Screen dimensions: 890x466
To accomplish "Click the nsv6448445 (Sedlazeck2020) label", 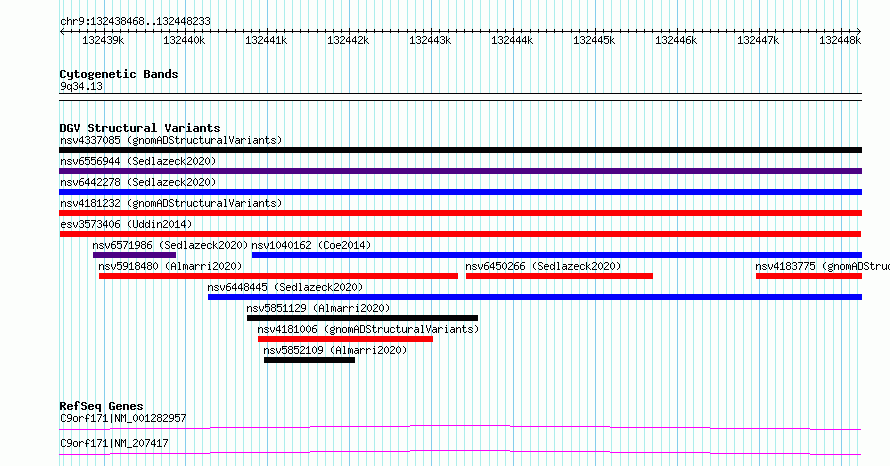I will click(285, 287).
